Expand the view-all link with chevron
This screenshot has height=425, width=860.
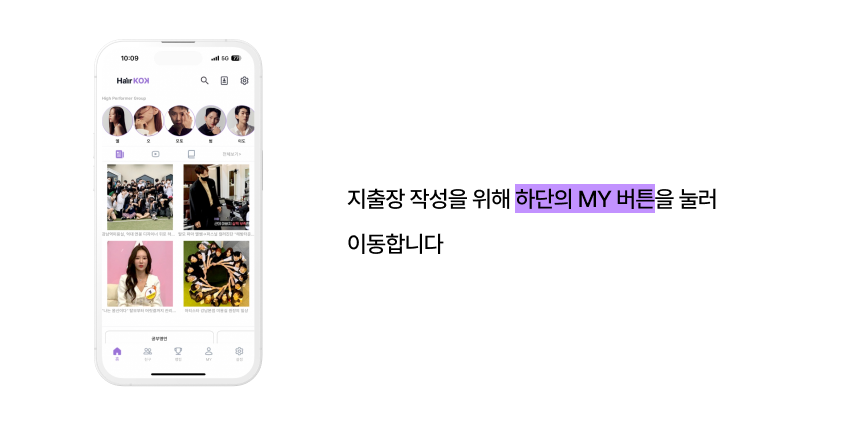coord(231,154)
